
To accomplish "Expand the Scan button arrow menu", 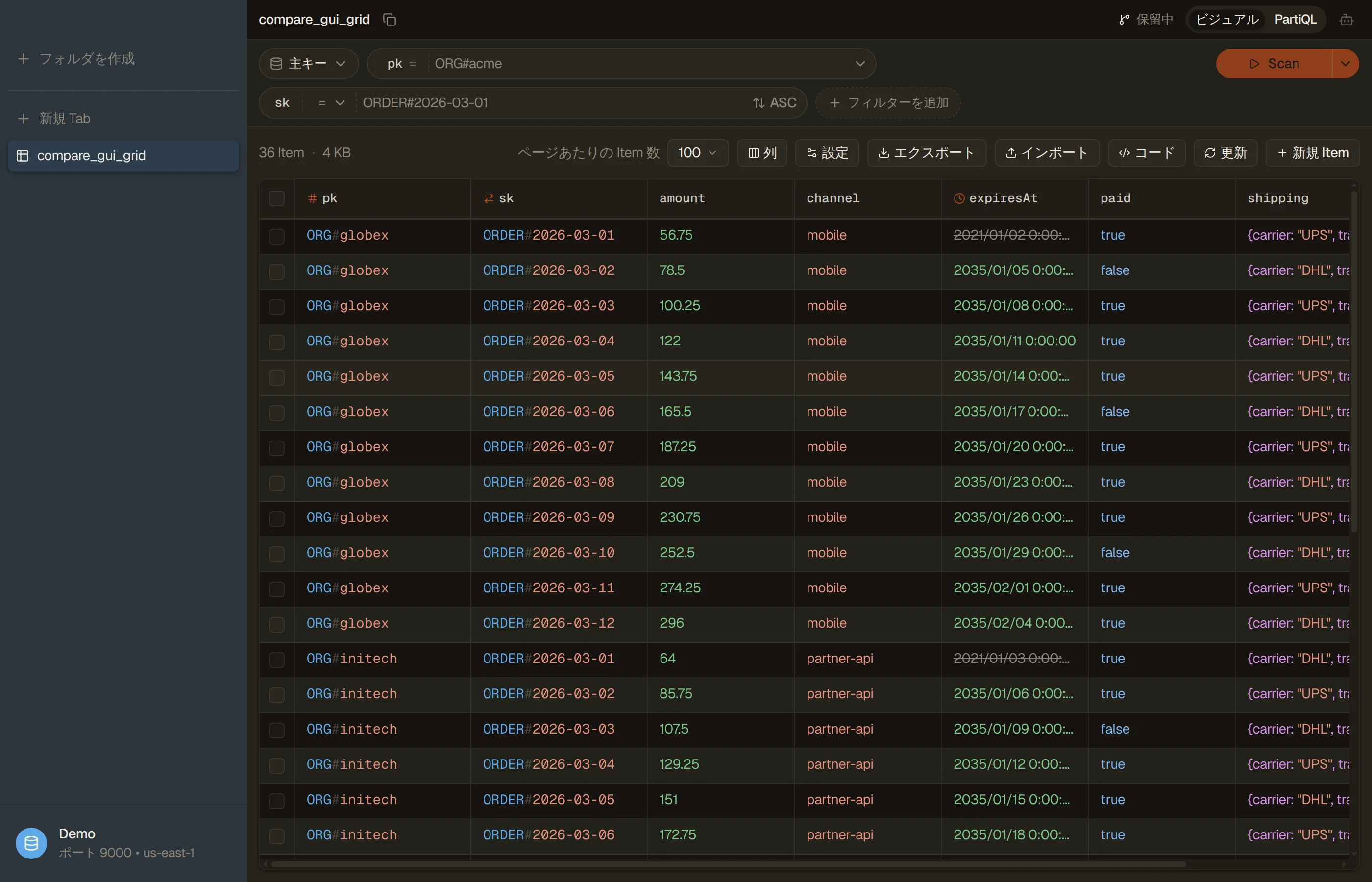I will tap(1345, 64).
